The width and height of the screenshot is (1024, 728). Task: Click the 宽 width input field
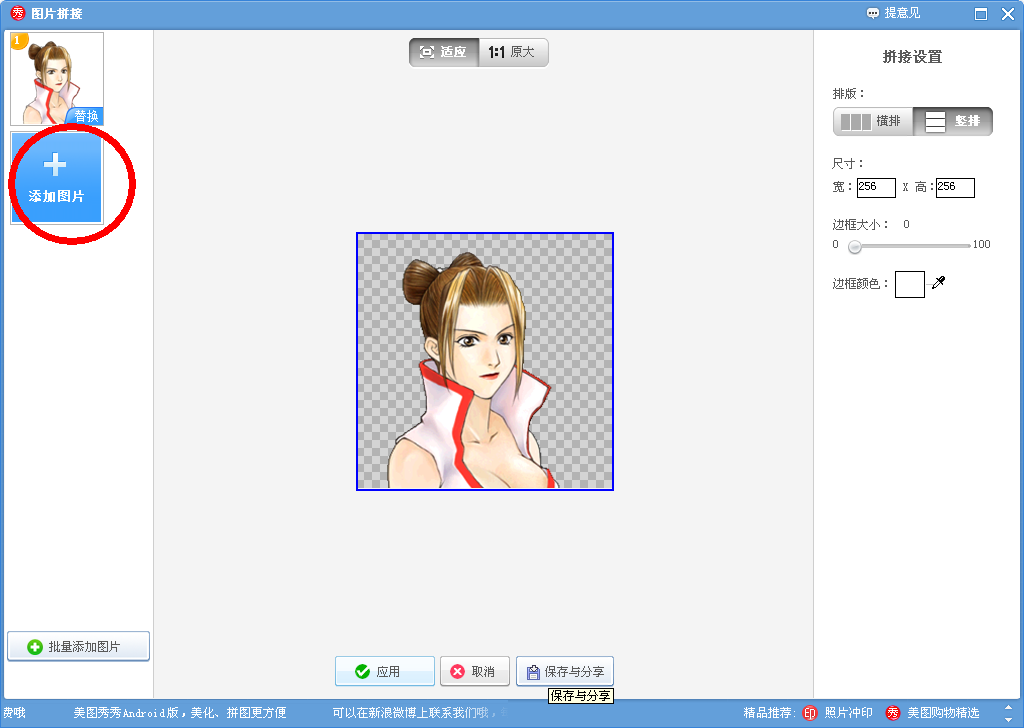[x=876, y=187]
